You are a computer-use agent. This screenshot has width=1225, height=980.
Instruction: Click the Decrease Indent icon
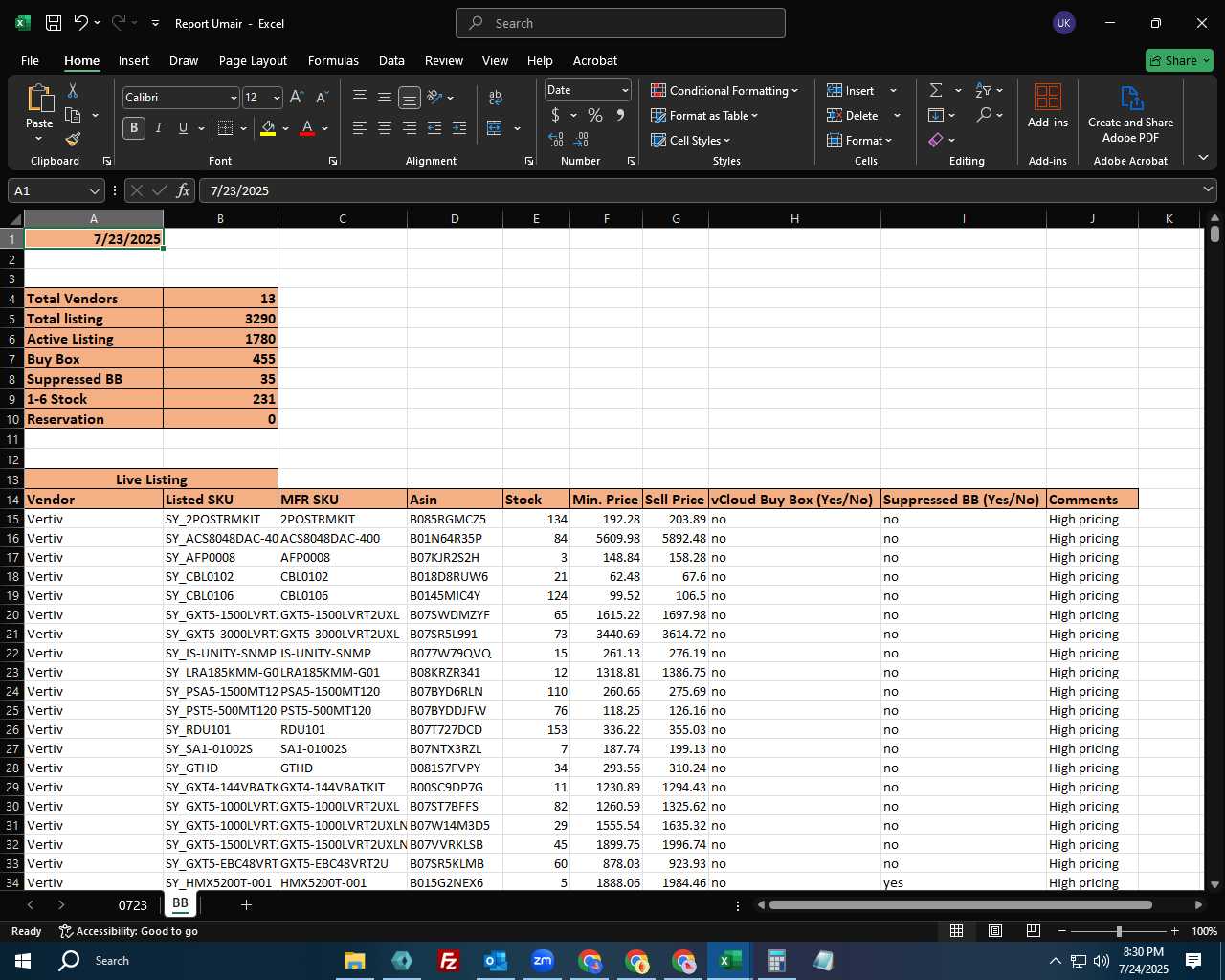point(434,128)
